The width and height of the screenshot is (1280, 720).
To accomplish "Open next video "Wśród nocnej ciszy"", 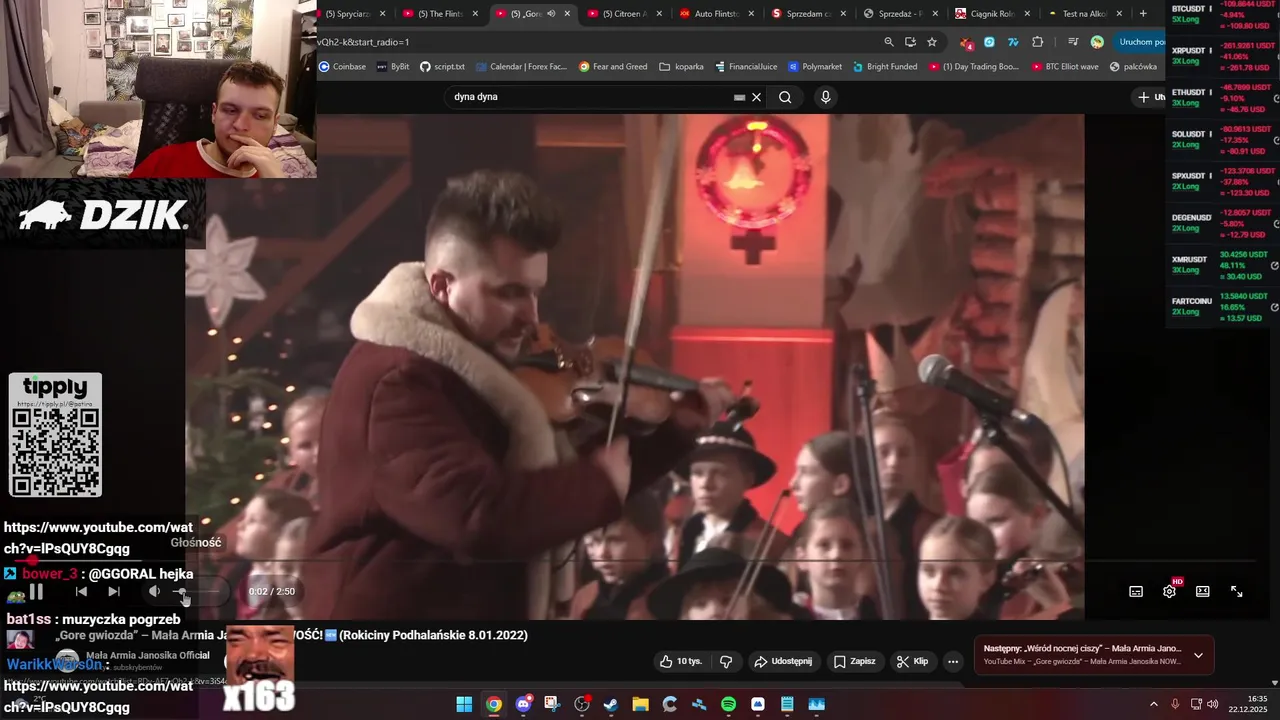I will tap(1082, 648).
